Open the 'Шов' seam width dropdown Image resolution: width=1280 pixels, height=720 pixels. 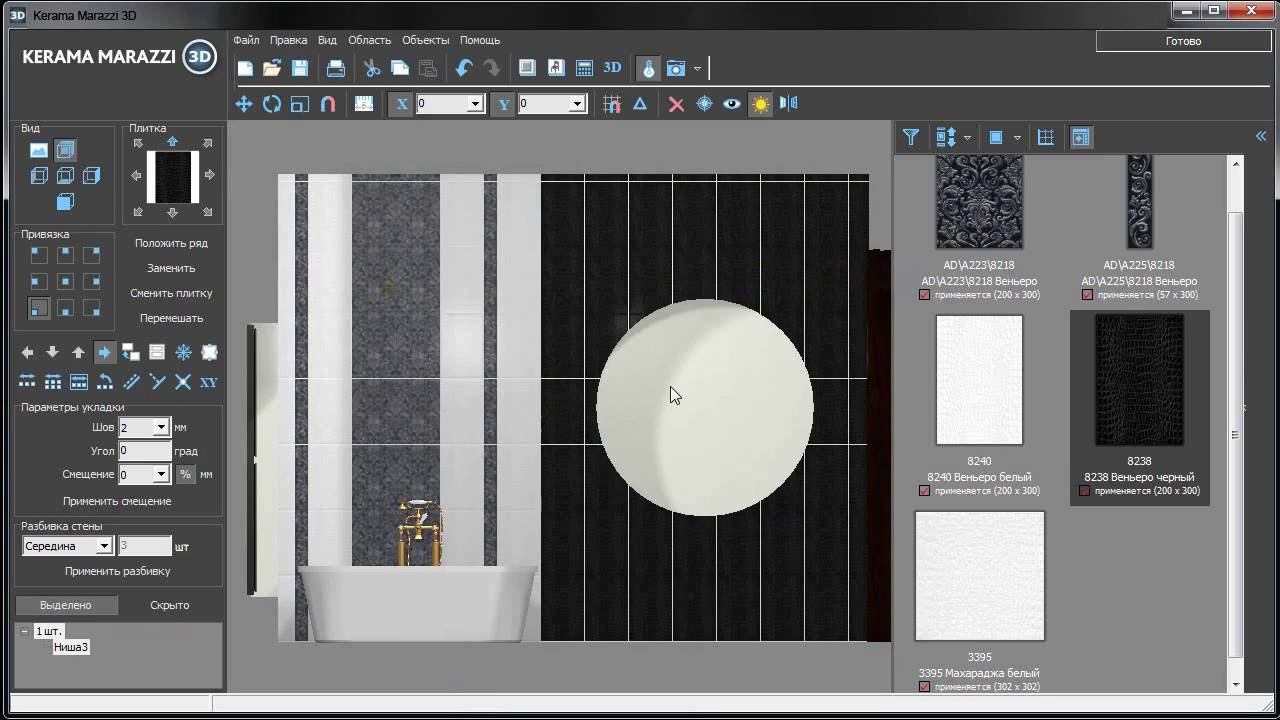point(160,427)
